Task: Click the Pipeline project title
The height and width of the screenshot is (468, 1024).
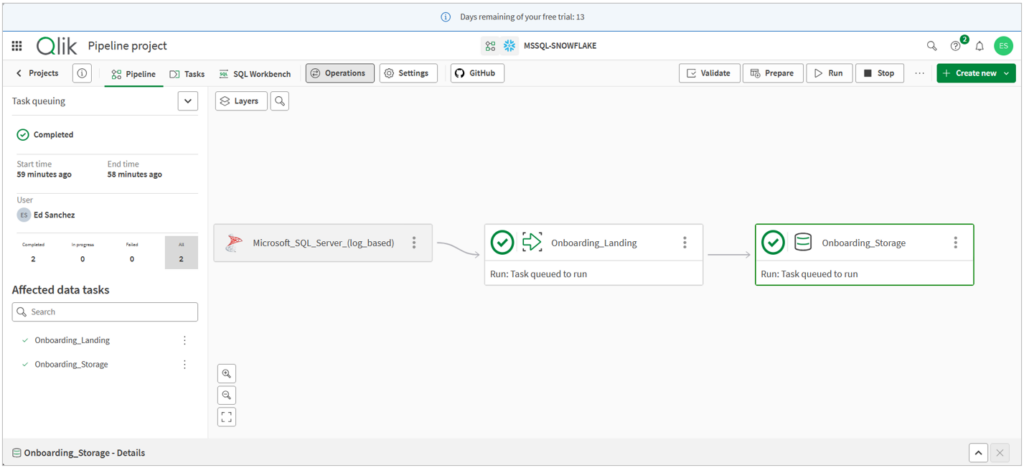Action: [x=127, y=46]
